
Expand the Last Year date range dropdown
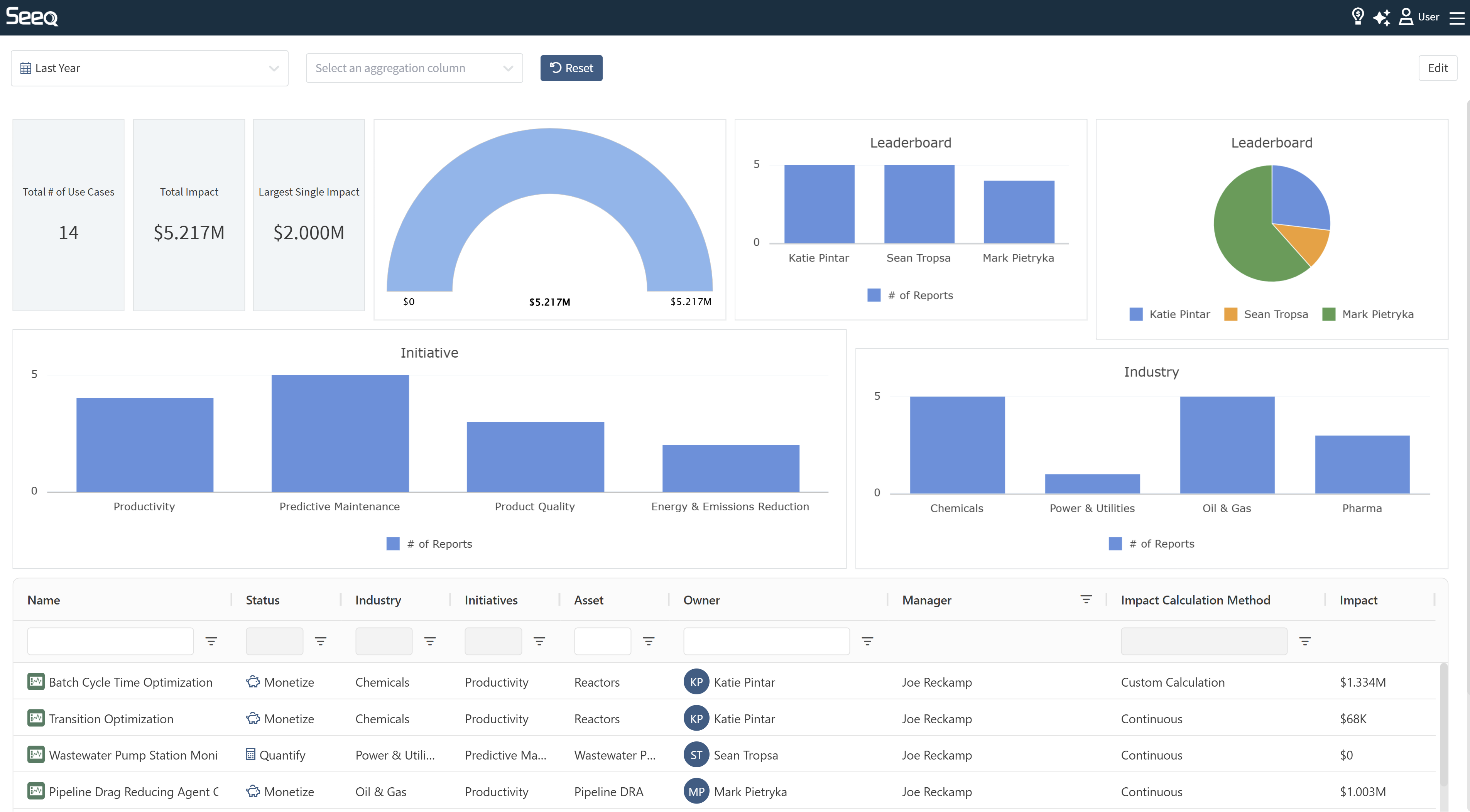click(x=150, y=69)
